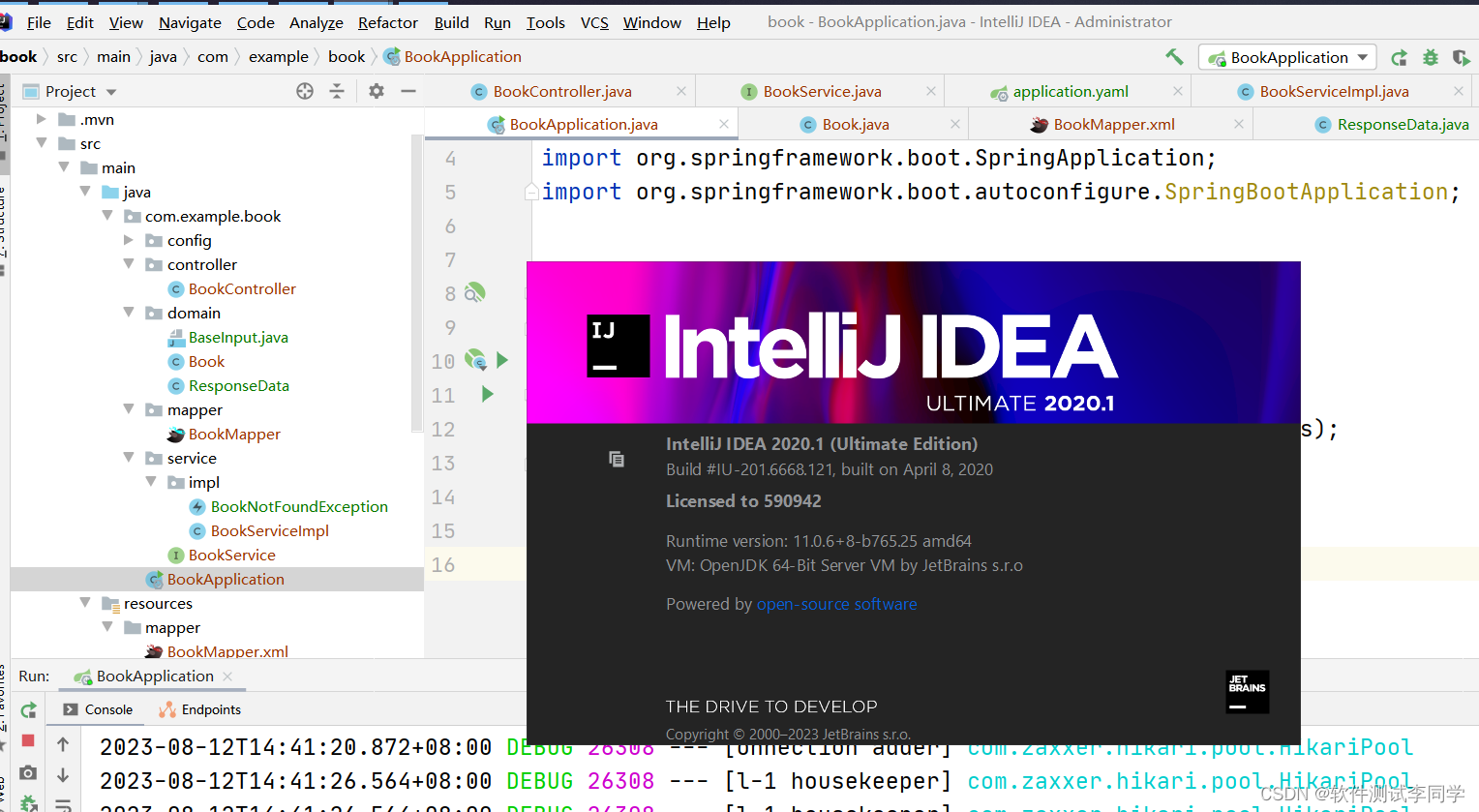Viewport: 1479px width, 812px height.
Task: Switch to the BookServiceImpl.java tab
Action: (1333, 91)
